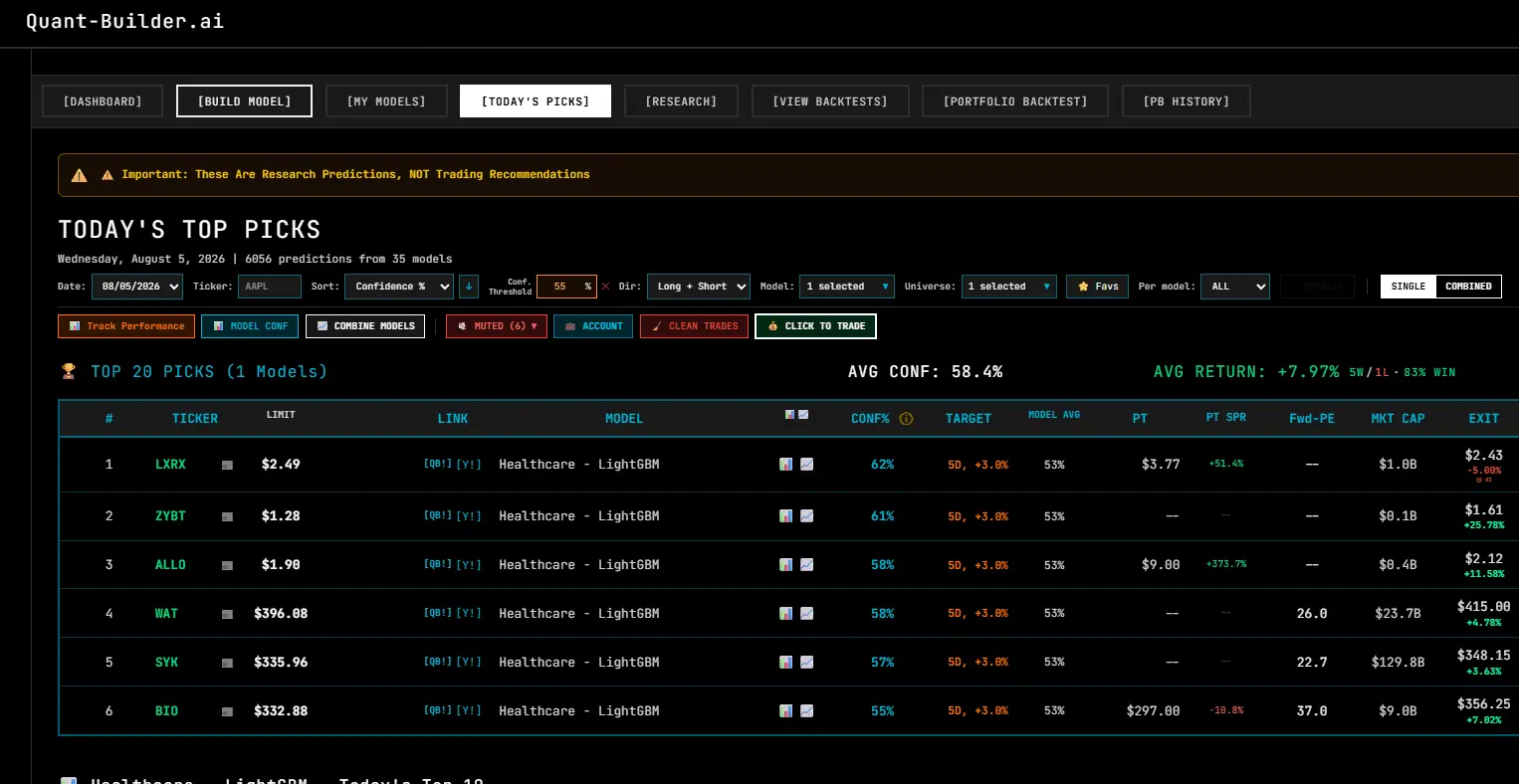
Task: Open the PB HISTORY tab
Action: coord(1187,101)
